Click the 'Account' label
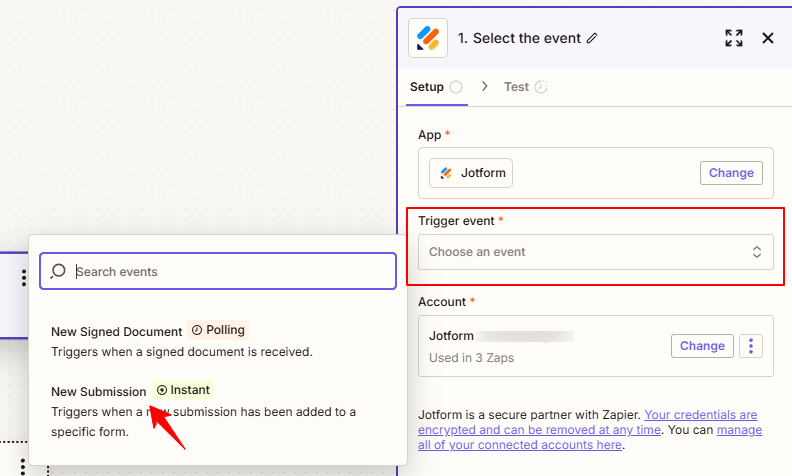This screenshot has width=792, height=476. point(442,302)
